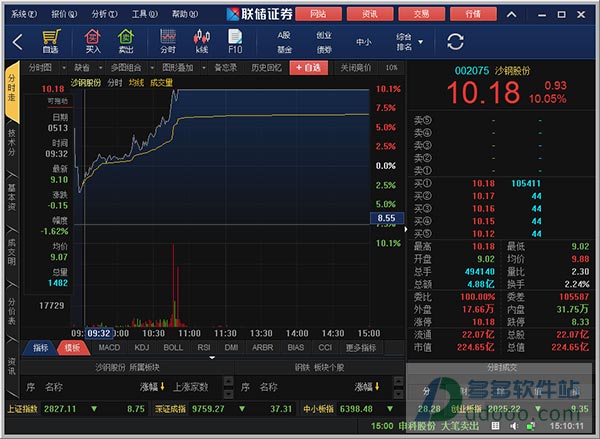Open the k线 candlestick icon
Viewport: 600px width, 439px height.
tap(202, 41)
